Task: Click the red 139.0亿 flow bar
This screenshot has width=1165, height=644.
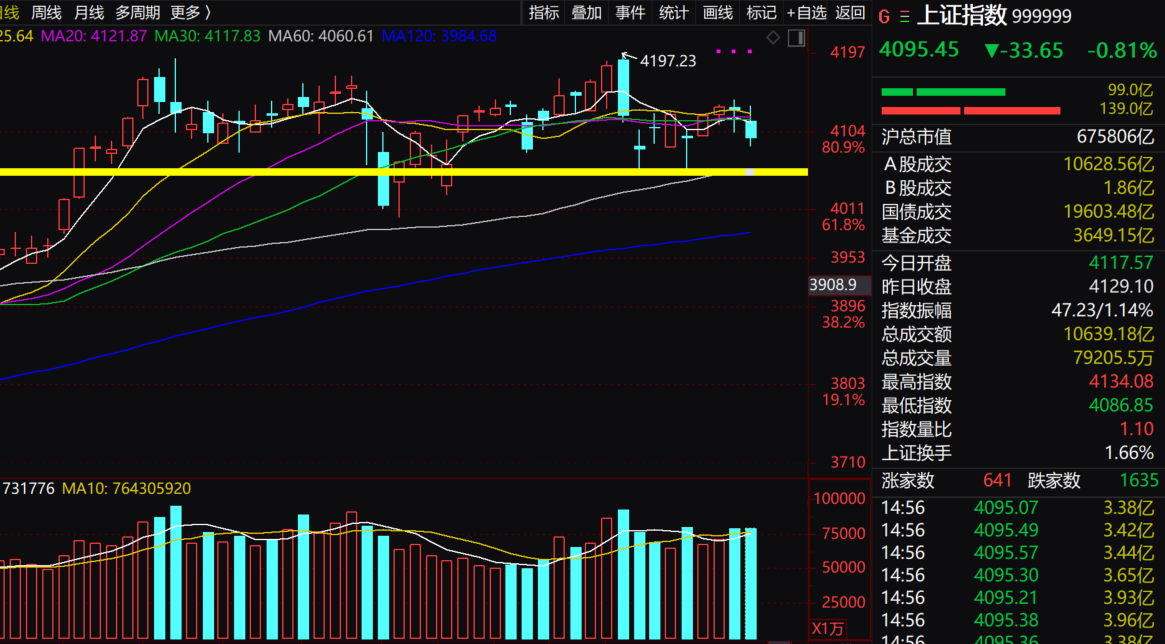Action: 970,111
